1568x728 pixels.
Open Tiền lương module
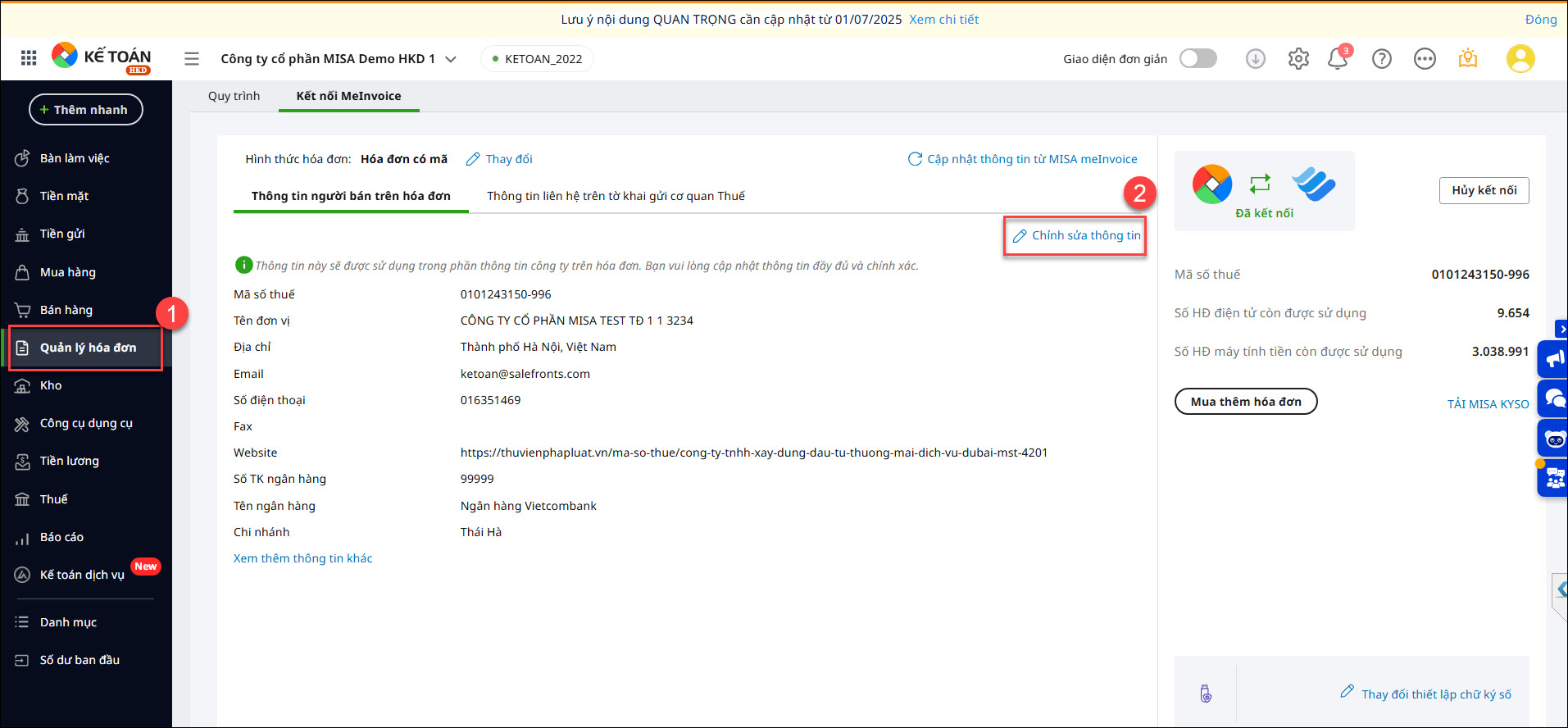(x=86, y=461)
